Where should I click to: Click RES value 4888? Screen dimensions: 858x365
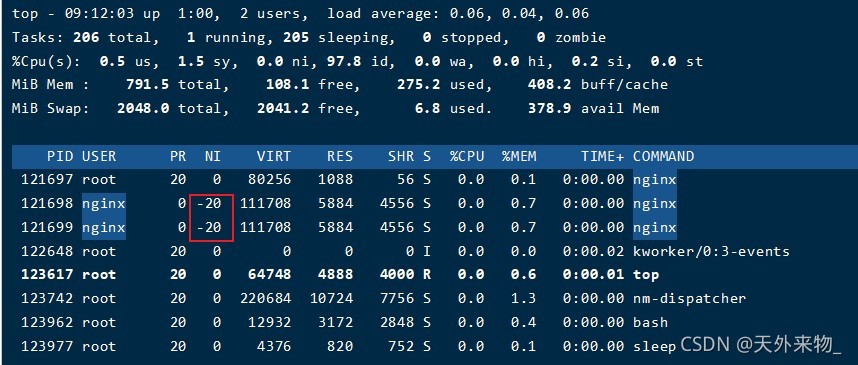click(x=335, y=275)
